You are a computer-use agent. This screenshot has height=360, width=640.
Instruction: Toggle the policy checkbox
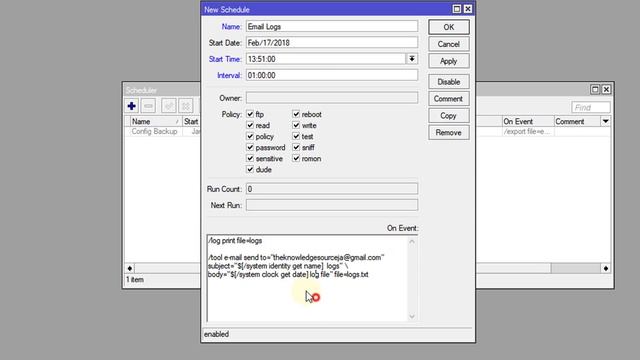[x=250, y=136]
